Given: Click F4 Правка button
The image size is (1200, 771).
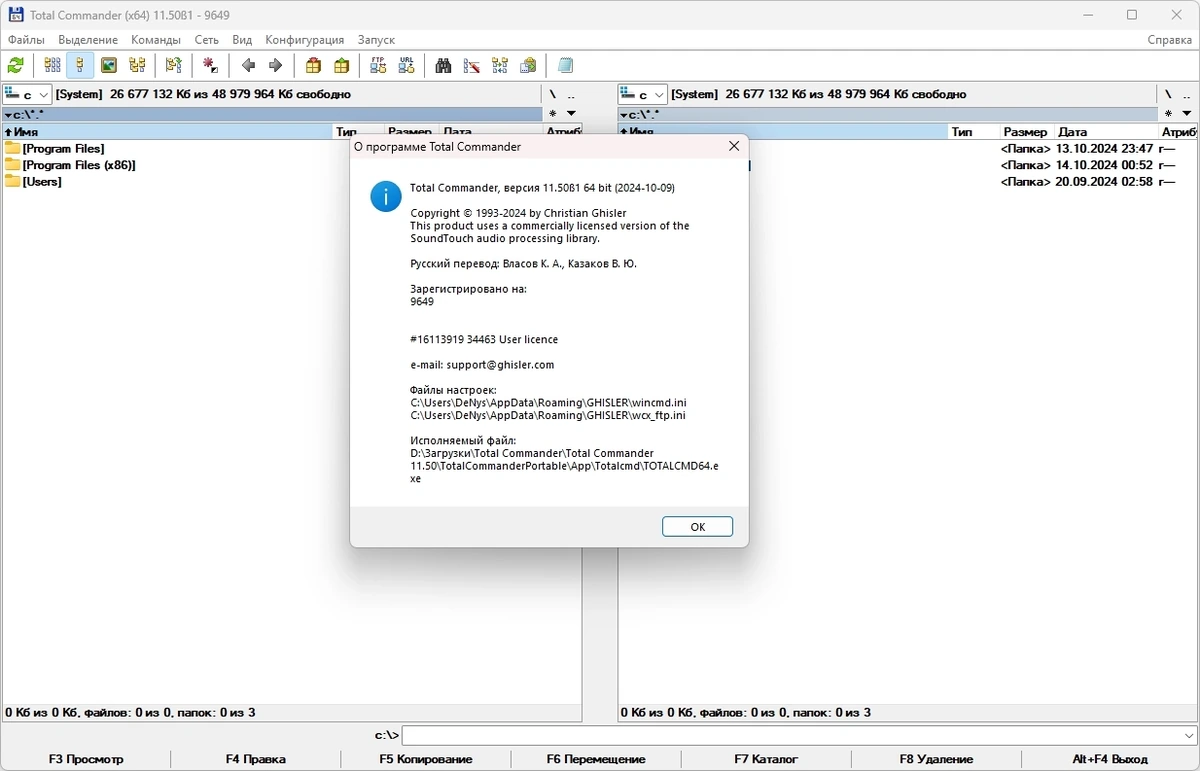Looking at the screenshot, I should click(256, 759).
